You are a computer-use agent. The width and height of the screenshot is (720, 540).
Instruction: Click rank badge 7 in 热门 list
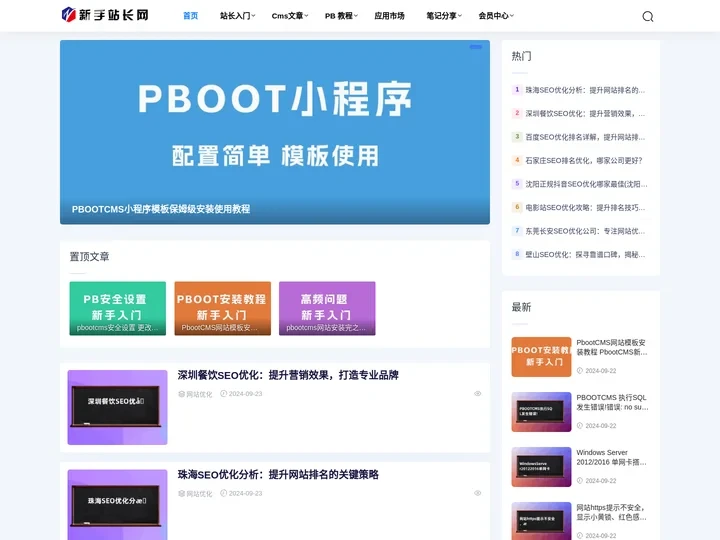pyautogui.click(x=517, y=231)
